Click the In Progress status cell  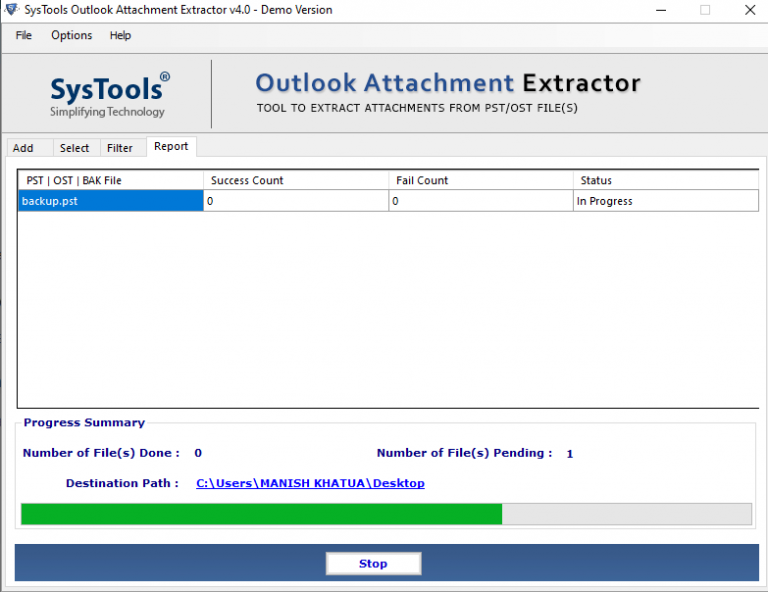665,201
